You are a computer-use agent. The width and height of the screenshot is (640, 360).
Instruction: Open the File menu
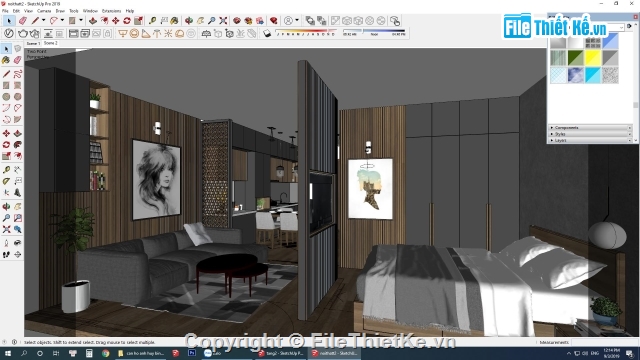tap(5, 11)
